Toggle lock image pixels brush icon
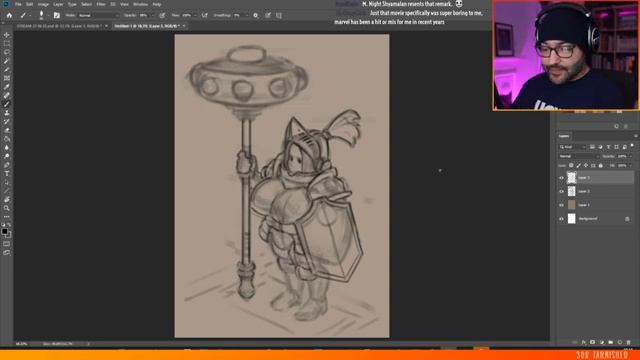The height and width of the screenshot is (360, 640). (x=578, y=165)
